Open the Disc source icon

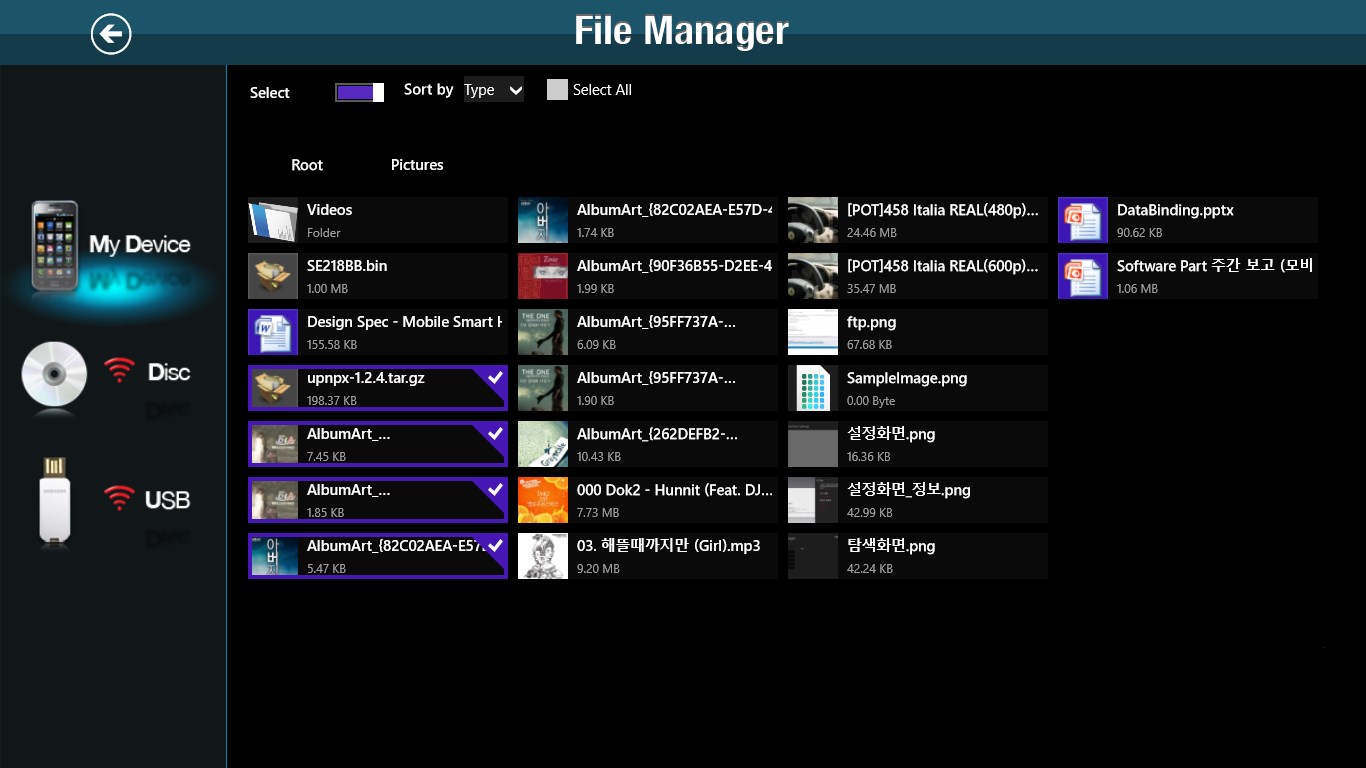(x=55, y=373)
